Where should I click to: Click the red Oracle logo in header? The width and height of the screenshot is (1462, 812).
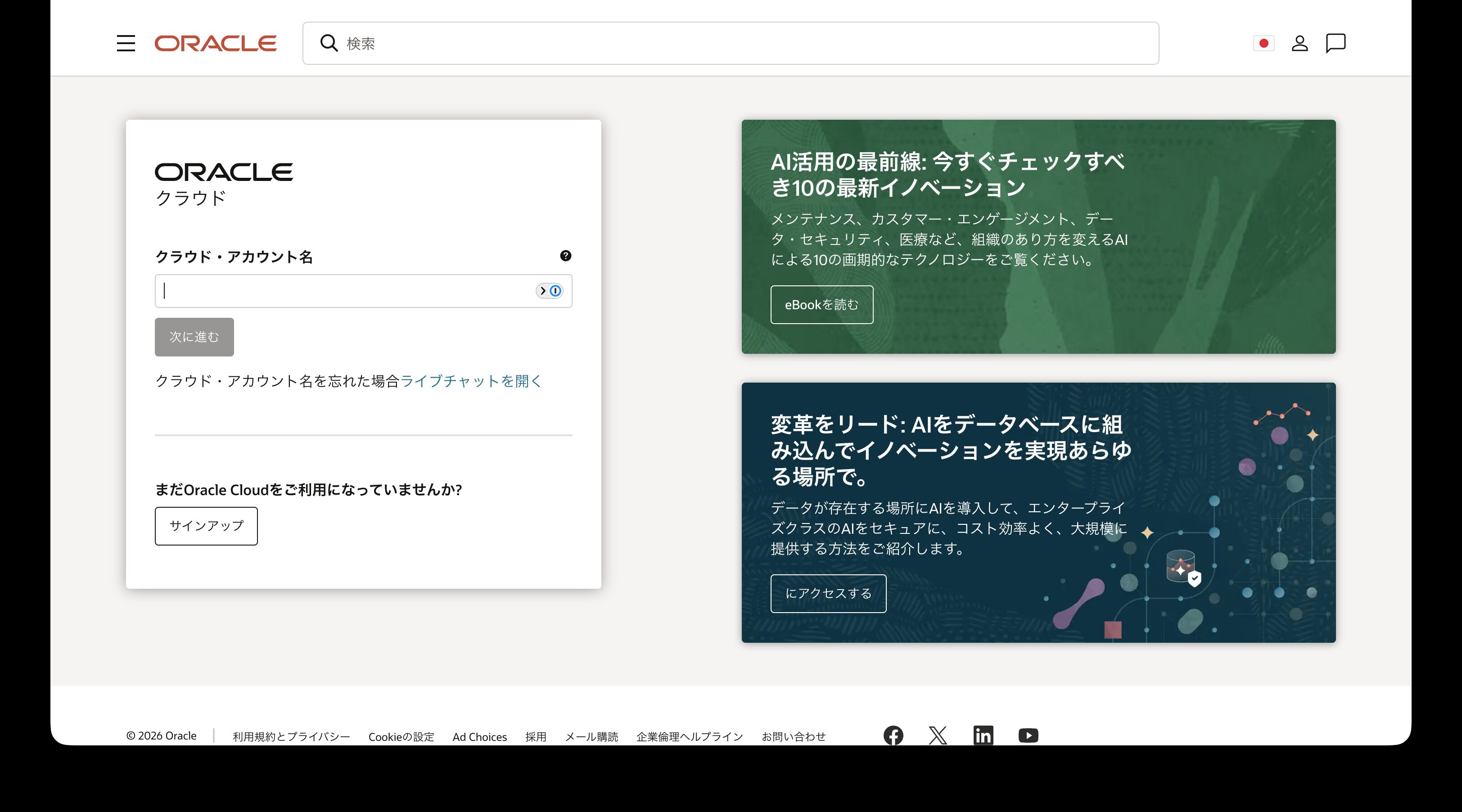click(x=216, y=43)
